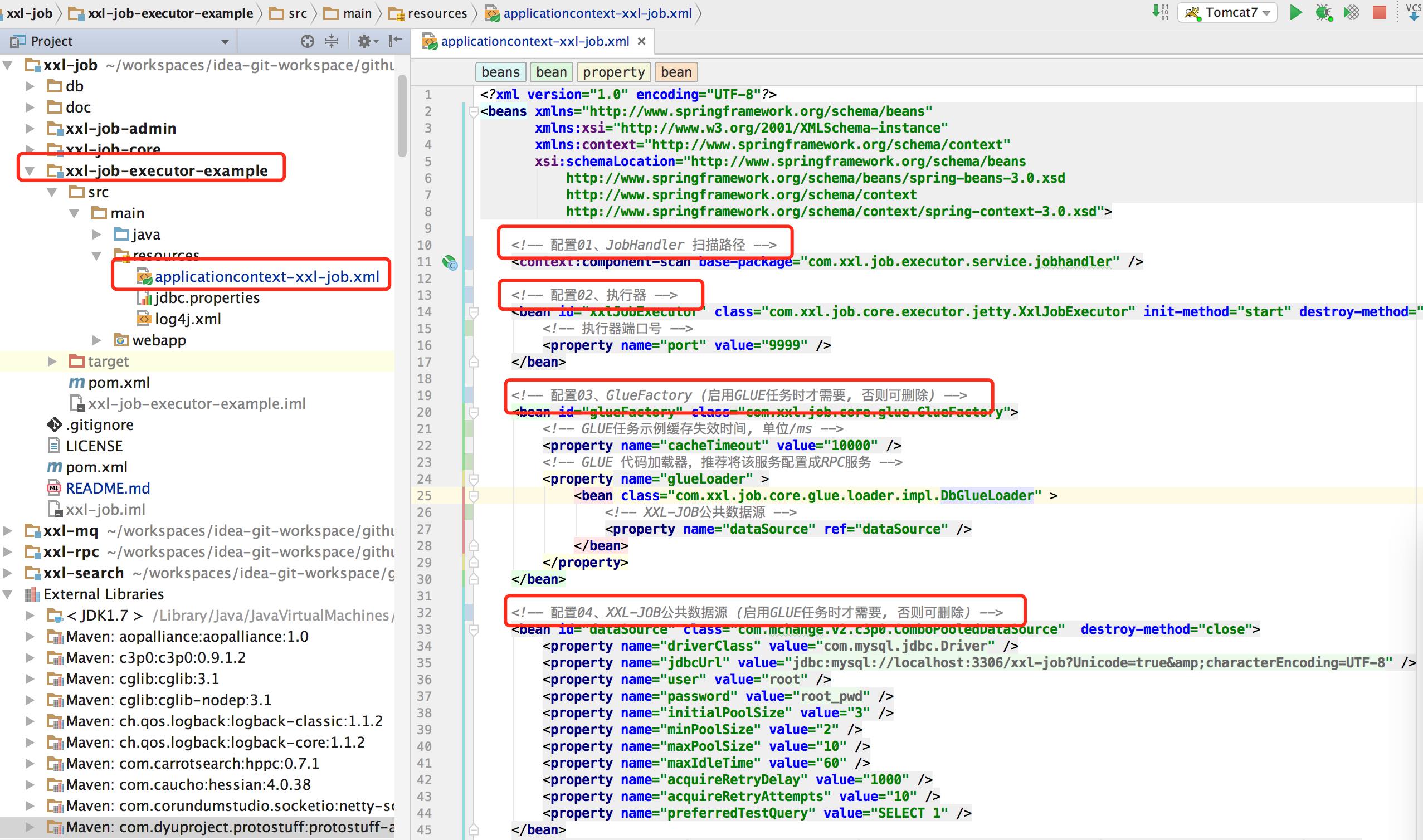Image resolution: width=1423 pixels, height=840 pixels.
Task: Select the xxl-job-core module in tree
Action: [104, 149]
